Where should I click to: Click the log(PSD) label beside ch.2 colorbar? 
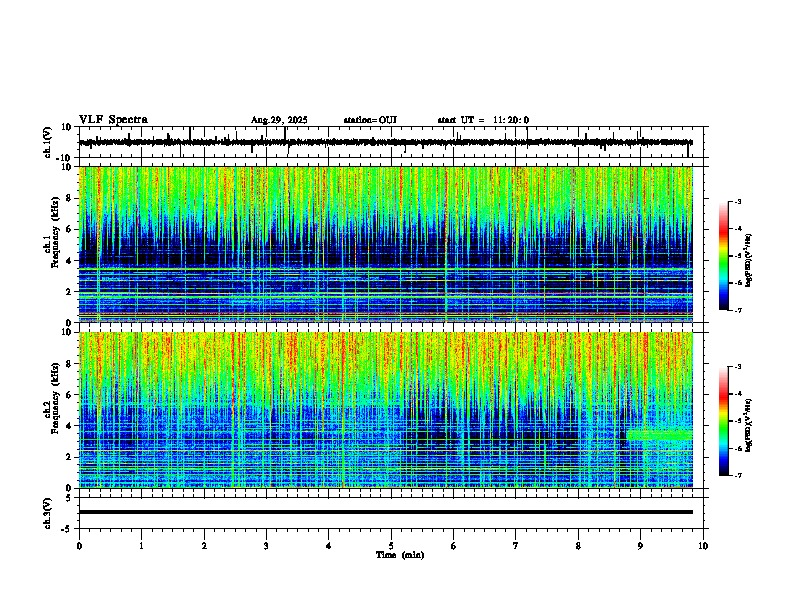[749, 425]
